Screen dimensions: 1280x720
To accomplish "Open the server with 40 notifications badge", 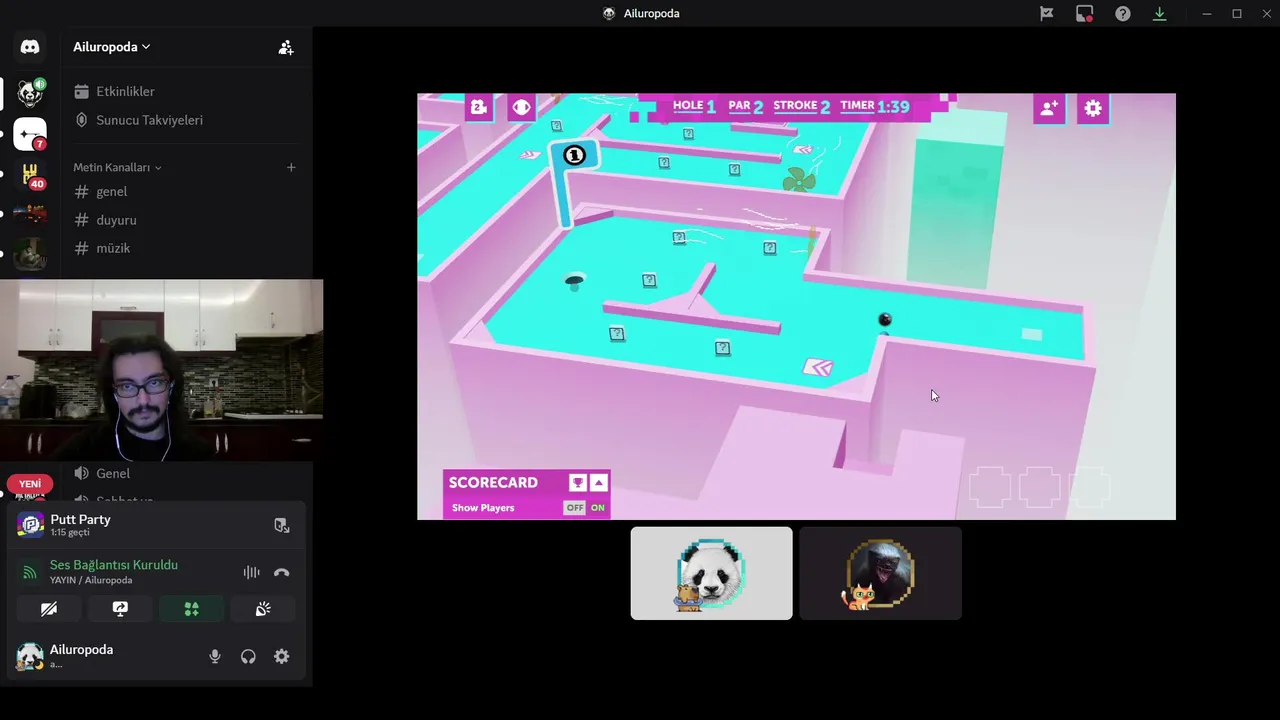I will 30,174.
